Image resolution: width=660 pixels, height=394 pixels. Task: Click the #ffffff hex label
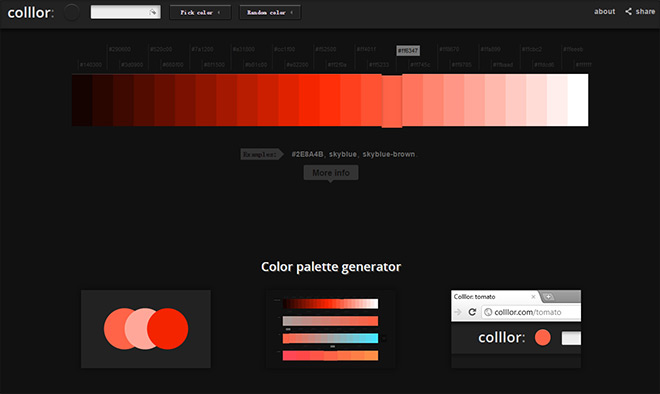pyautogui.click(x=583, y=65)
